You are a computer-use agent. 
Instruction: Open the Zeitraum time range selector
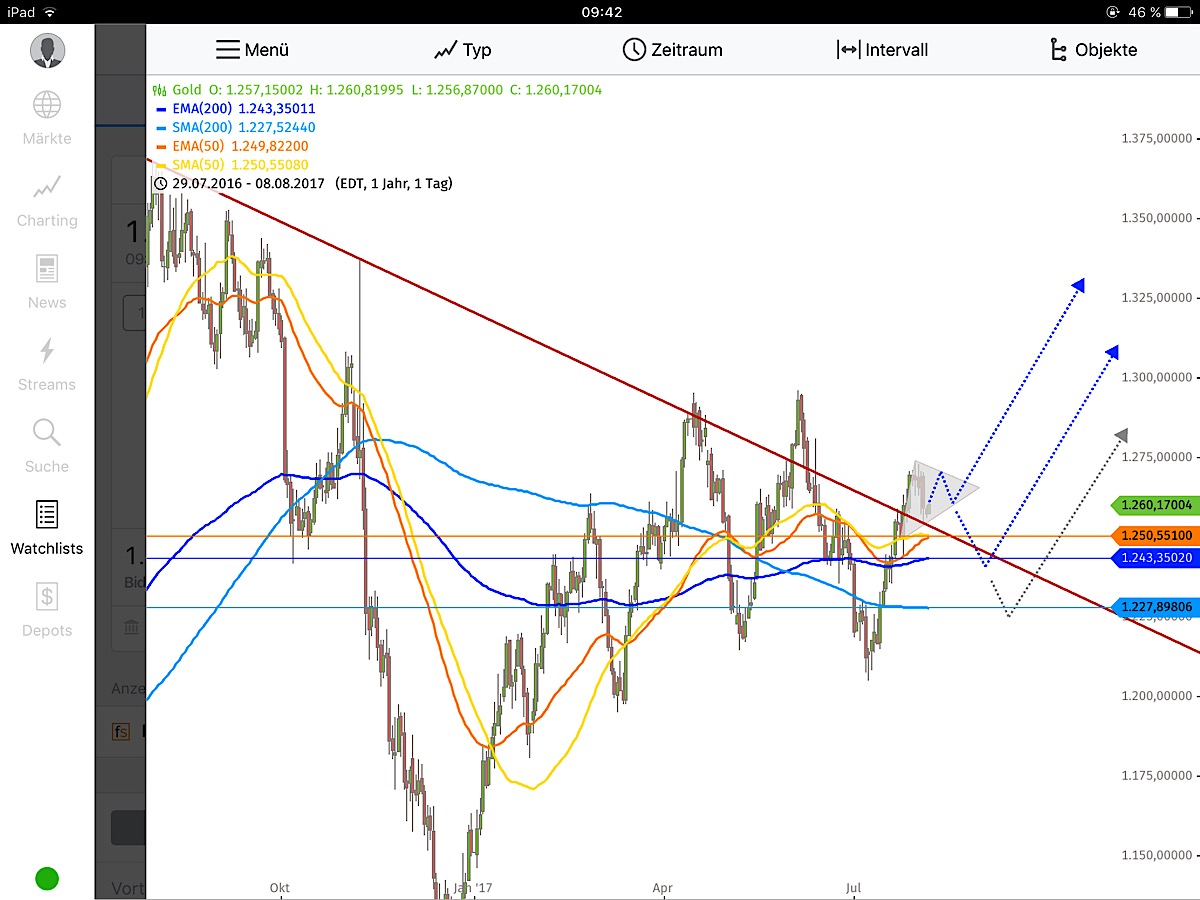(x=672, y=49)
